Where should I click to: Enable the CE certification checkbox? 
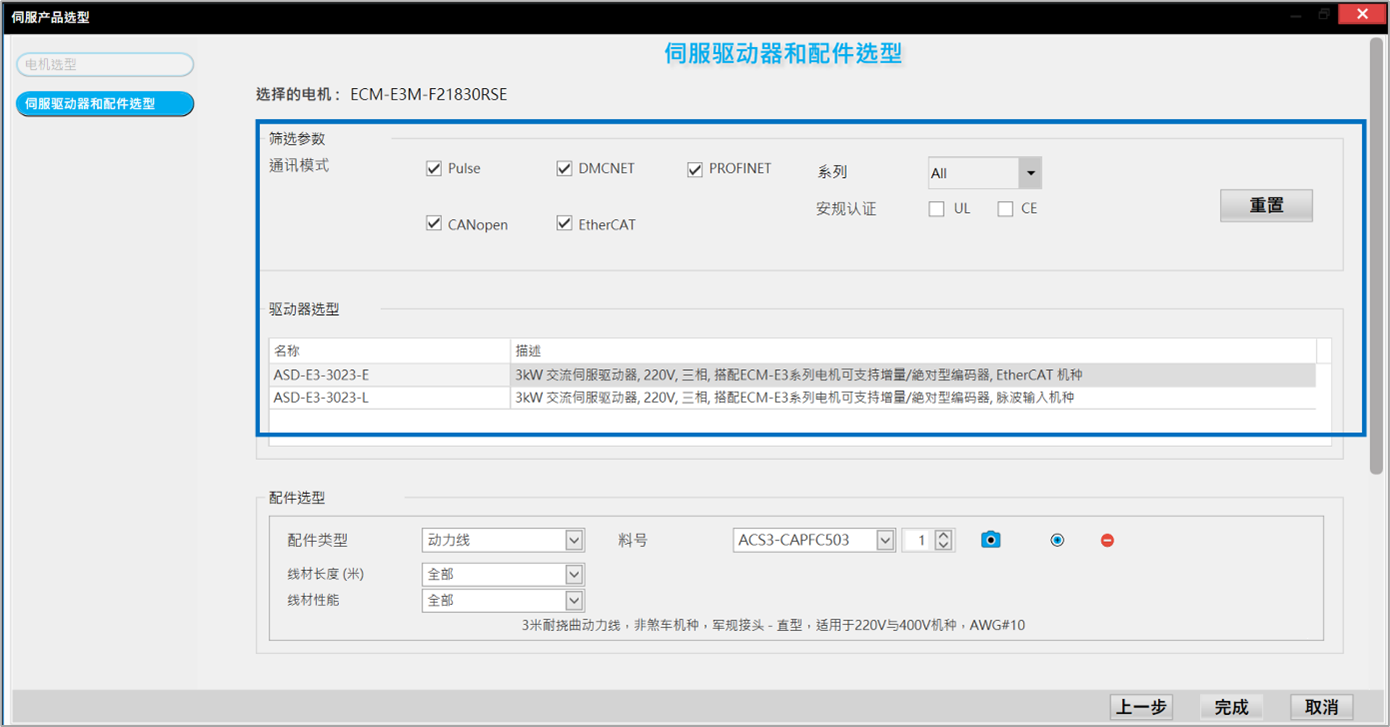tap(1005, 209)
